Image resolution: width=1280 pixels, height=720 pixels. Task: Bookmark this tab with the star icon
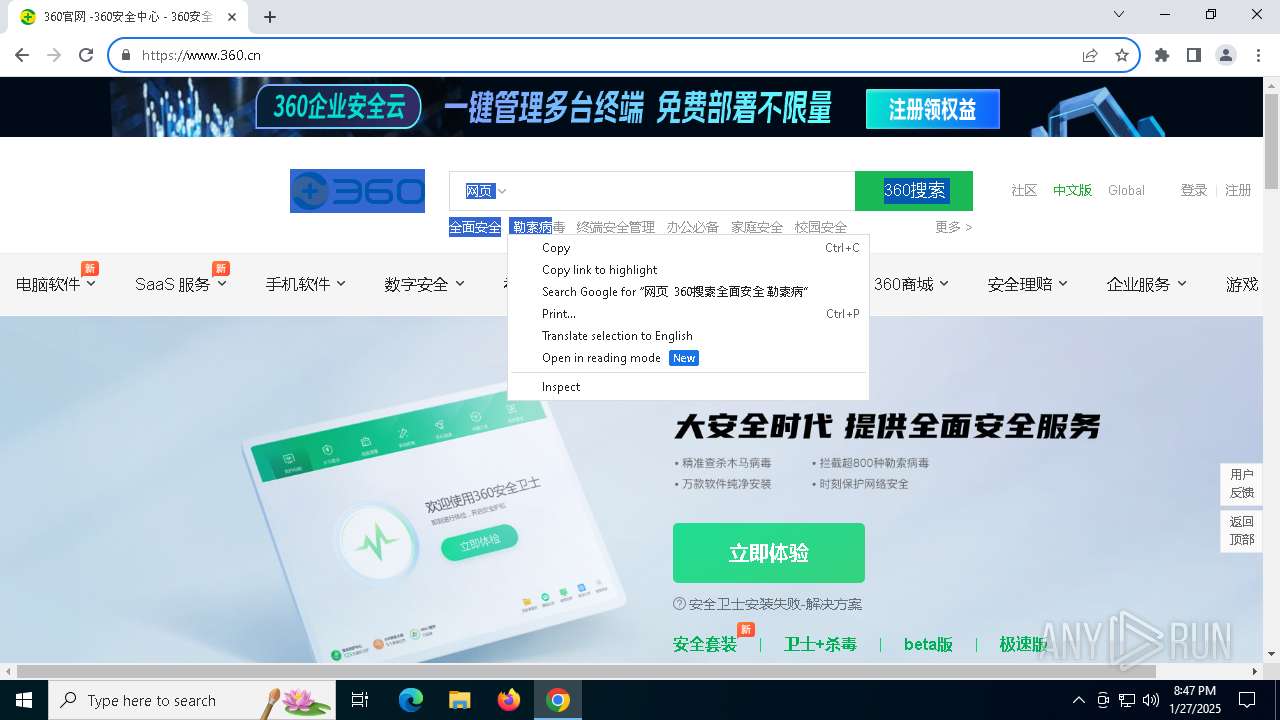pos(1122,55)
